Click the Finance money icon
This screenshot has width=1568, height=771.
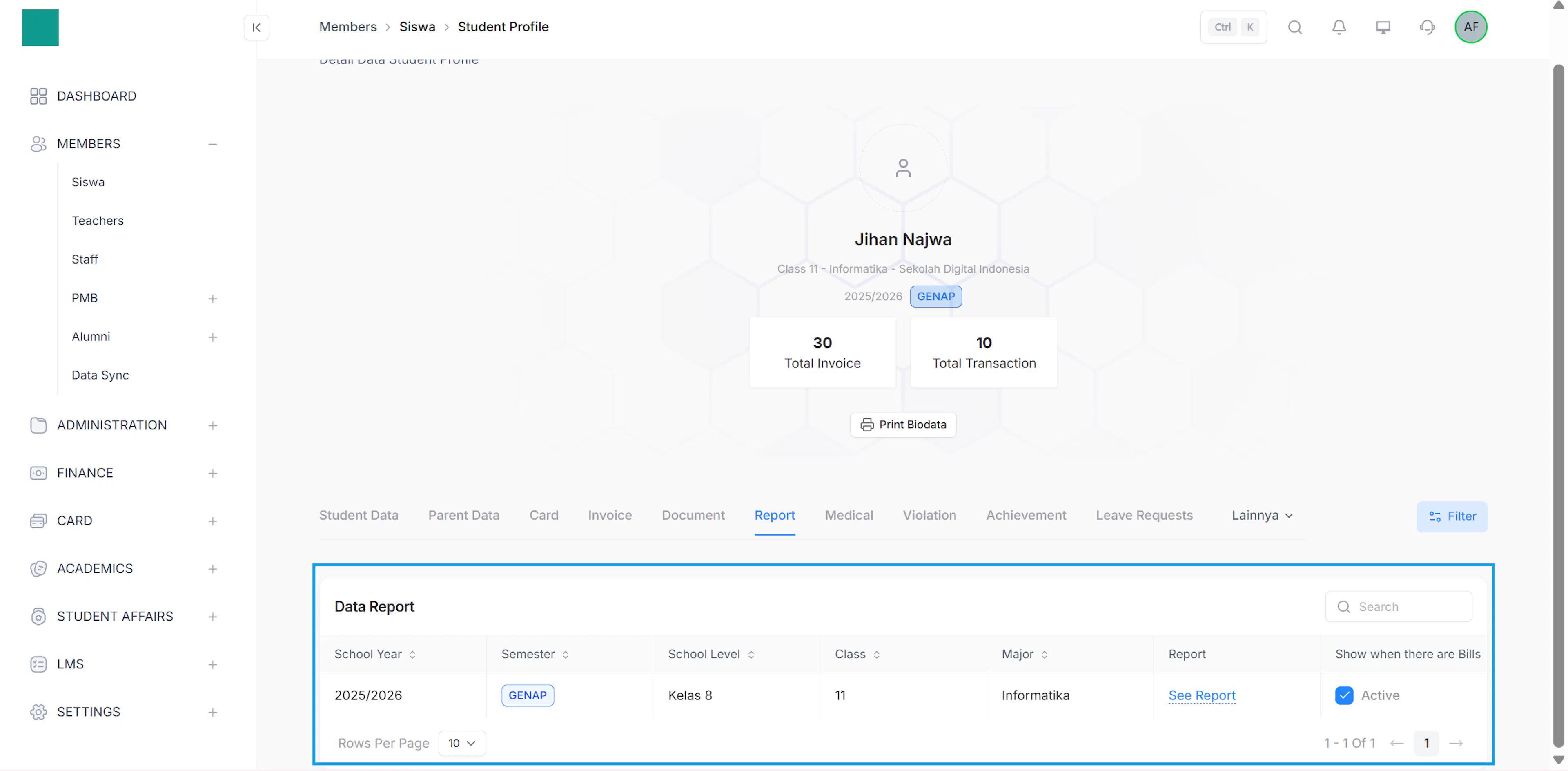coord(38,473)
